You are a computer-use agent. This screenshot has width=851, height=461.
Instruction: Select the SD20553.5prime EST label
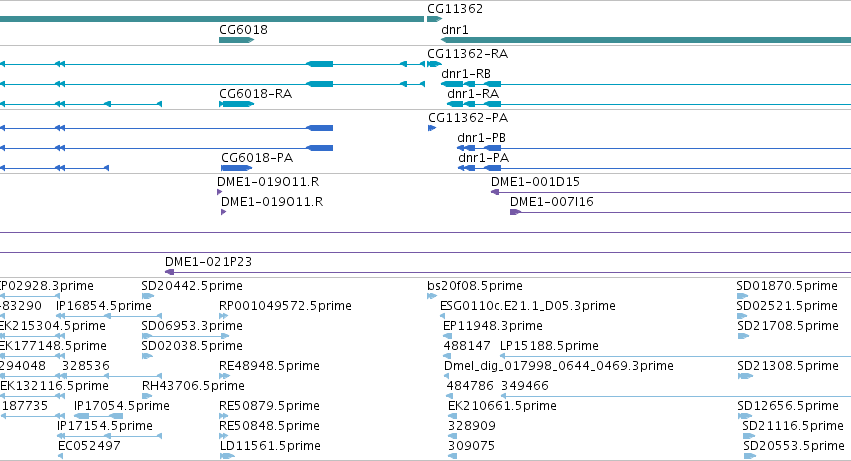point(794,446)
